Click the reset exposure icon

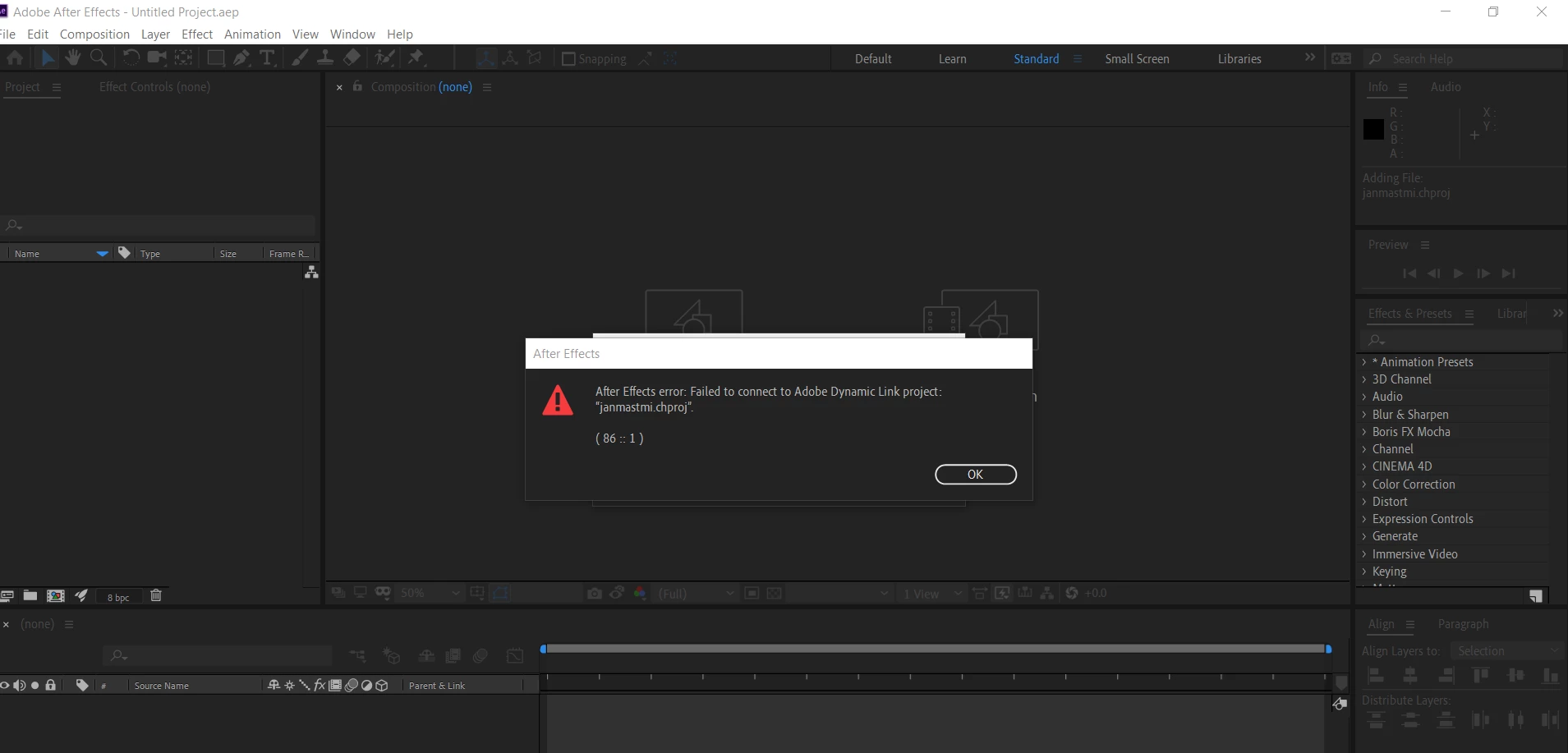[x=1071, y=593]
